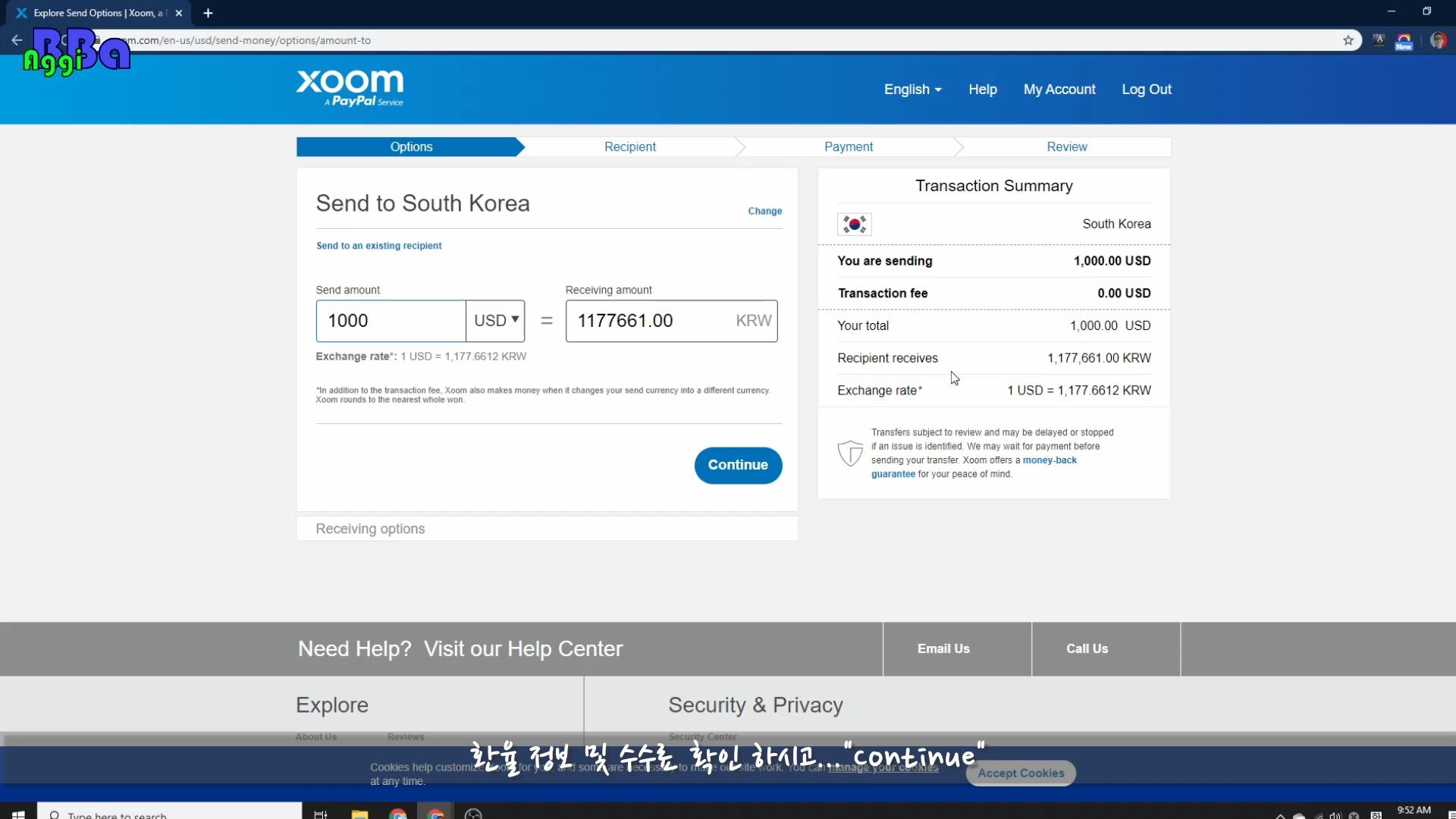Click Log Out in the header
The height and width of the screenshot is (819, 1456).
pyautogui.click(x=1147, y=89)
